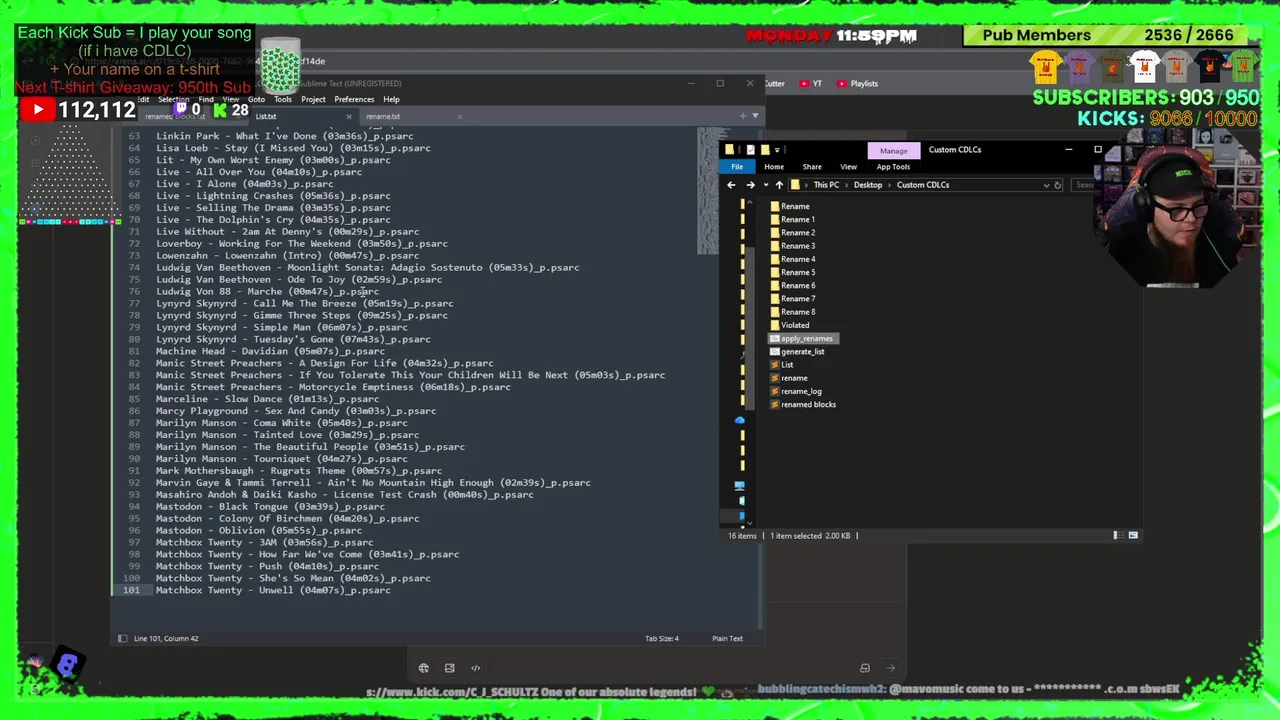Open the Project menu
Viewport: 1280px width, 720px height.
click(313, 99)
